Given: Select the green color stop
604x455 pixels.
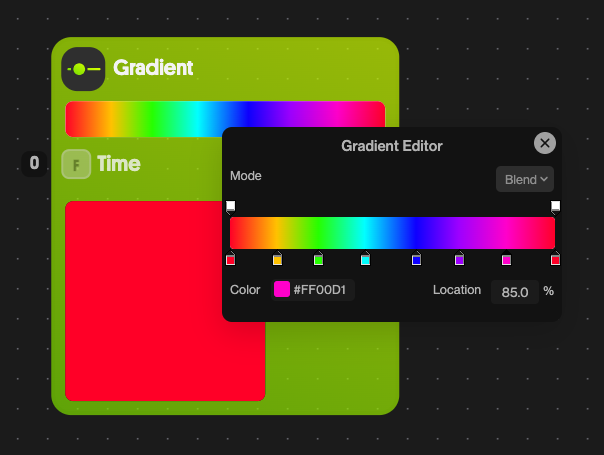Looking at the screenshot, I should (318, 260).
